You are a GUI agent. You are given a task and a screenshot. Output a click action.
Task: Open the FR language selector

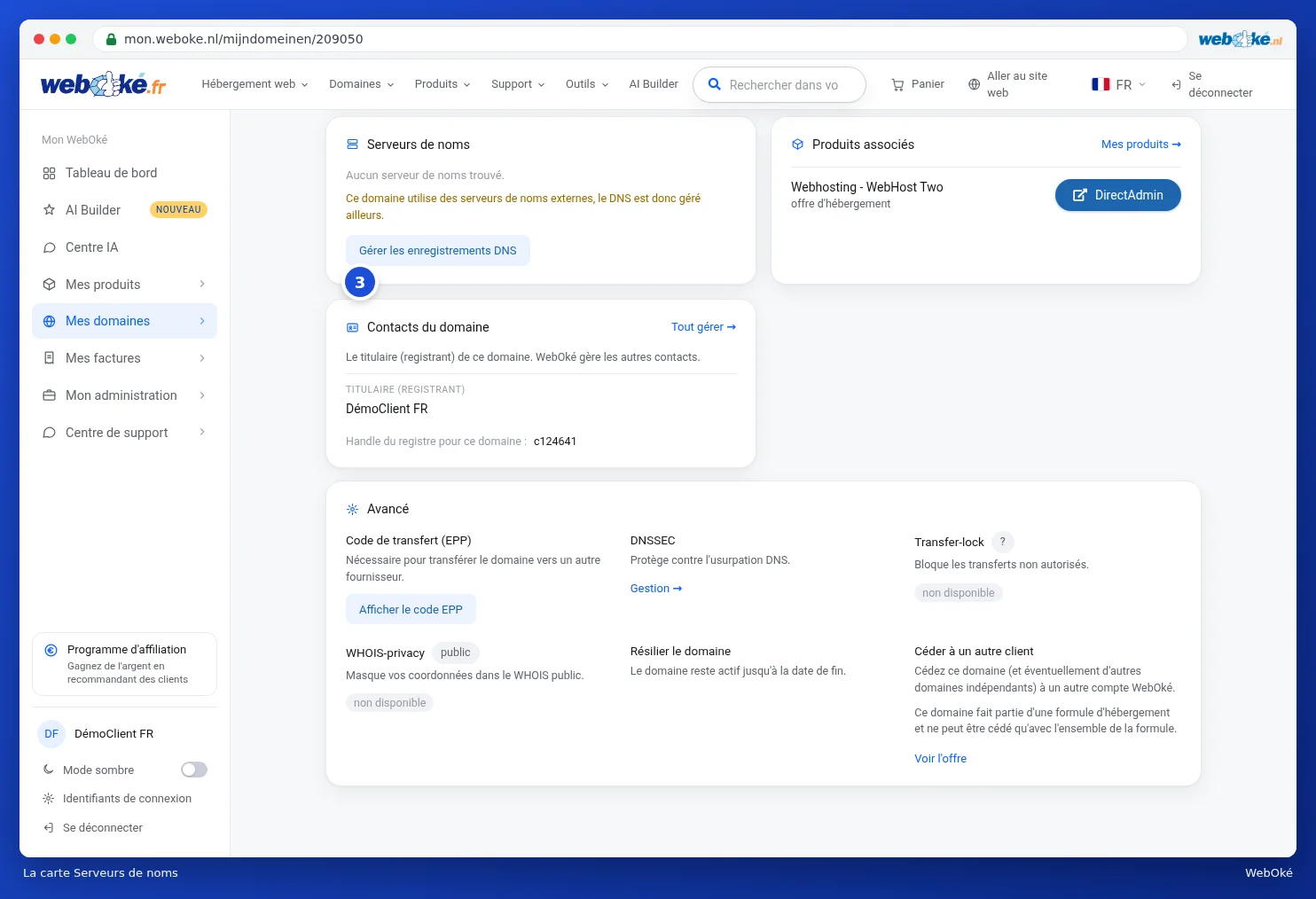click(x=1119, y=84)
